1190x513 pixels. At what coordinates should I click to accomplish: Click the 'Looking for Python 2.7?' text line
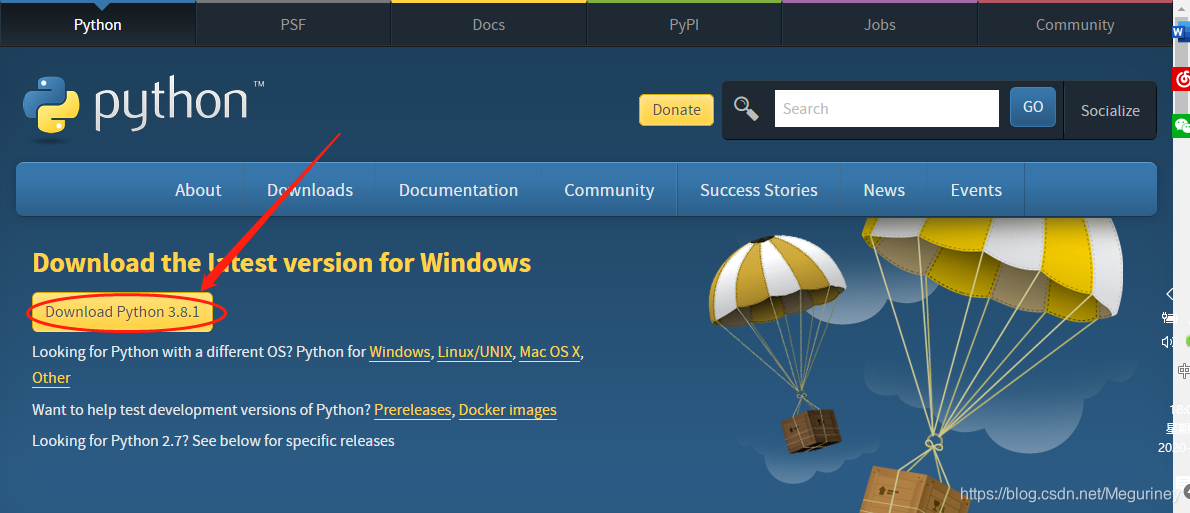point(213,440)
